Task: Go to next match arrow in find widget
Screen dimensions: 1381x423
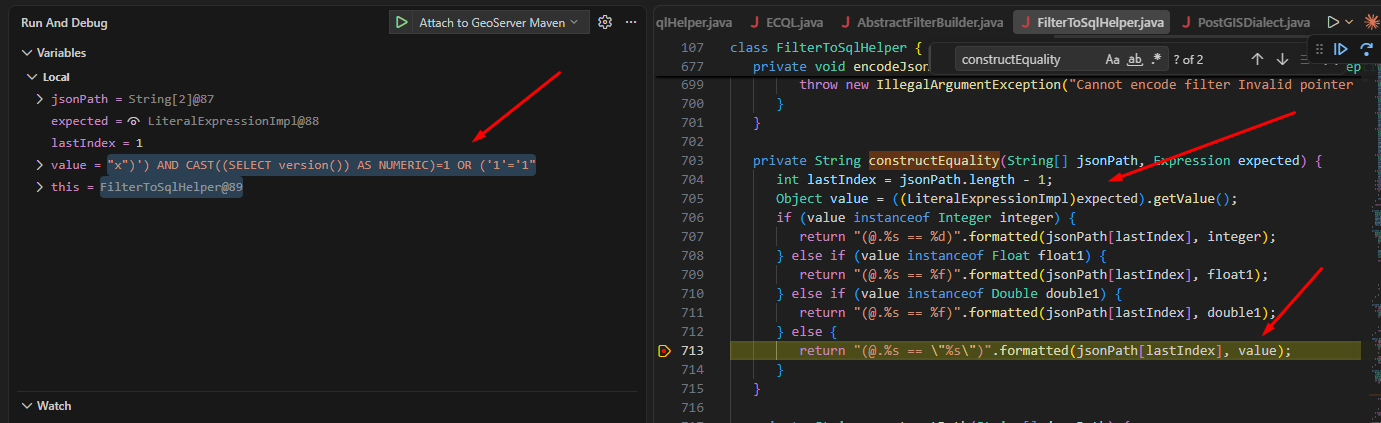Action: 1282,60
